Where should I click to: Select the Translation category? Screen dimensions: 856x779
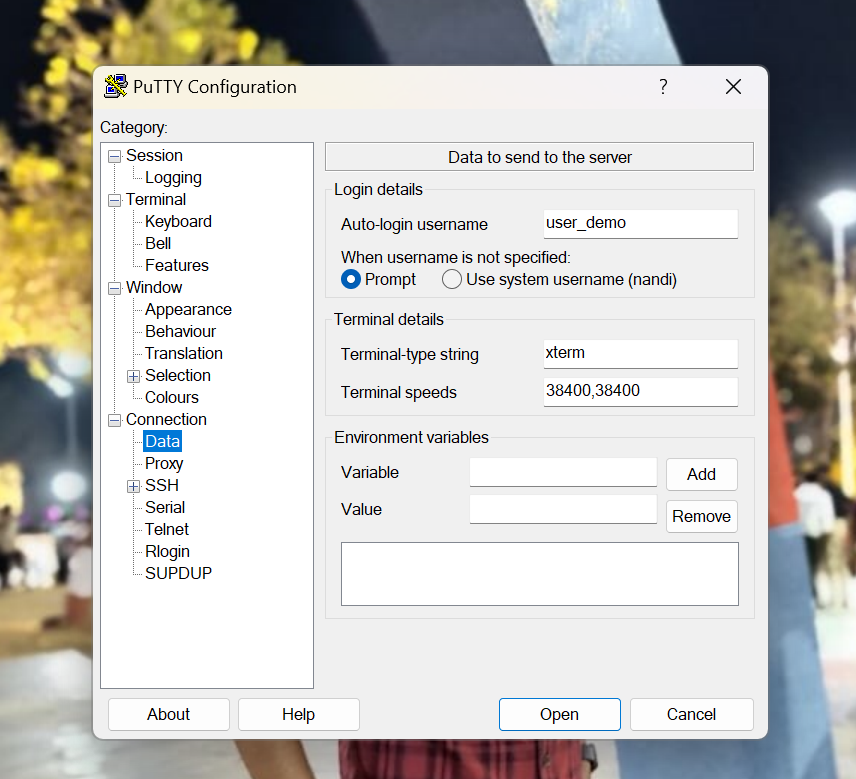click(184, 353)
